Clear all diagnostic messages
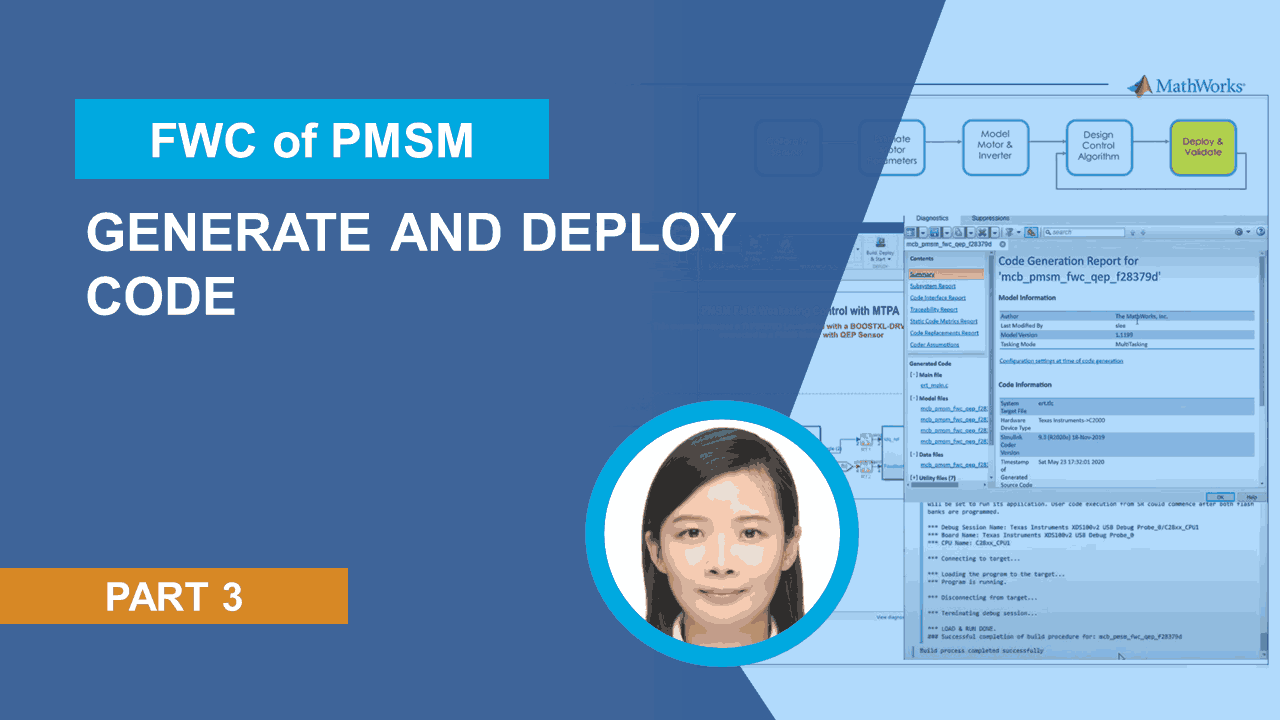 coord(982,232)
